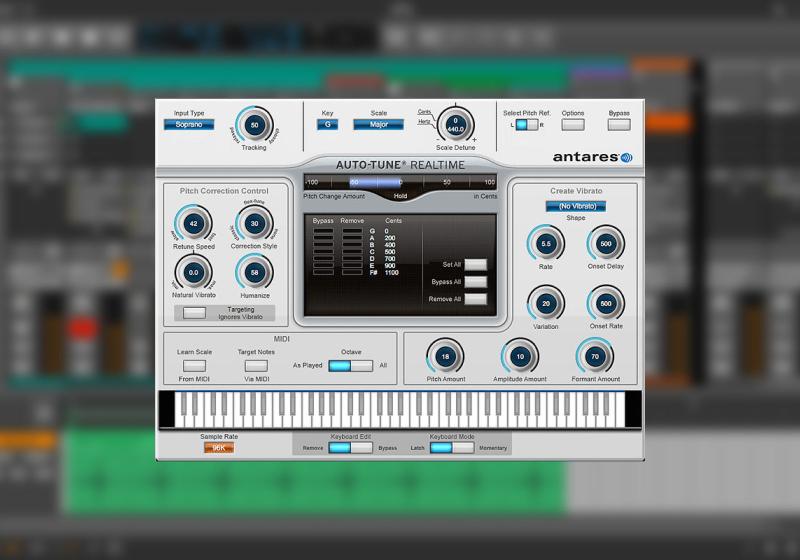The width and height of the screenshot is (800, 560).
Task: Click the Retune Speed knob
Action: pos(194,224)
